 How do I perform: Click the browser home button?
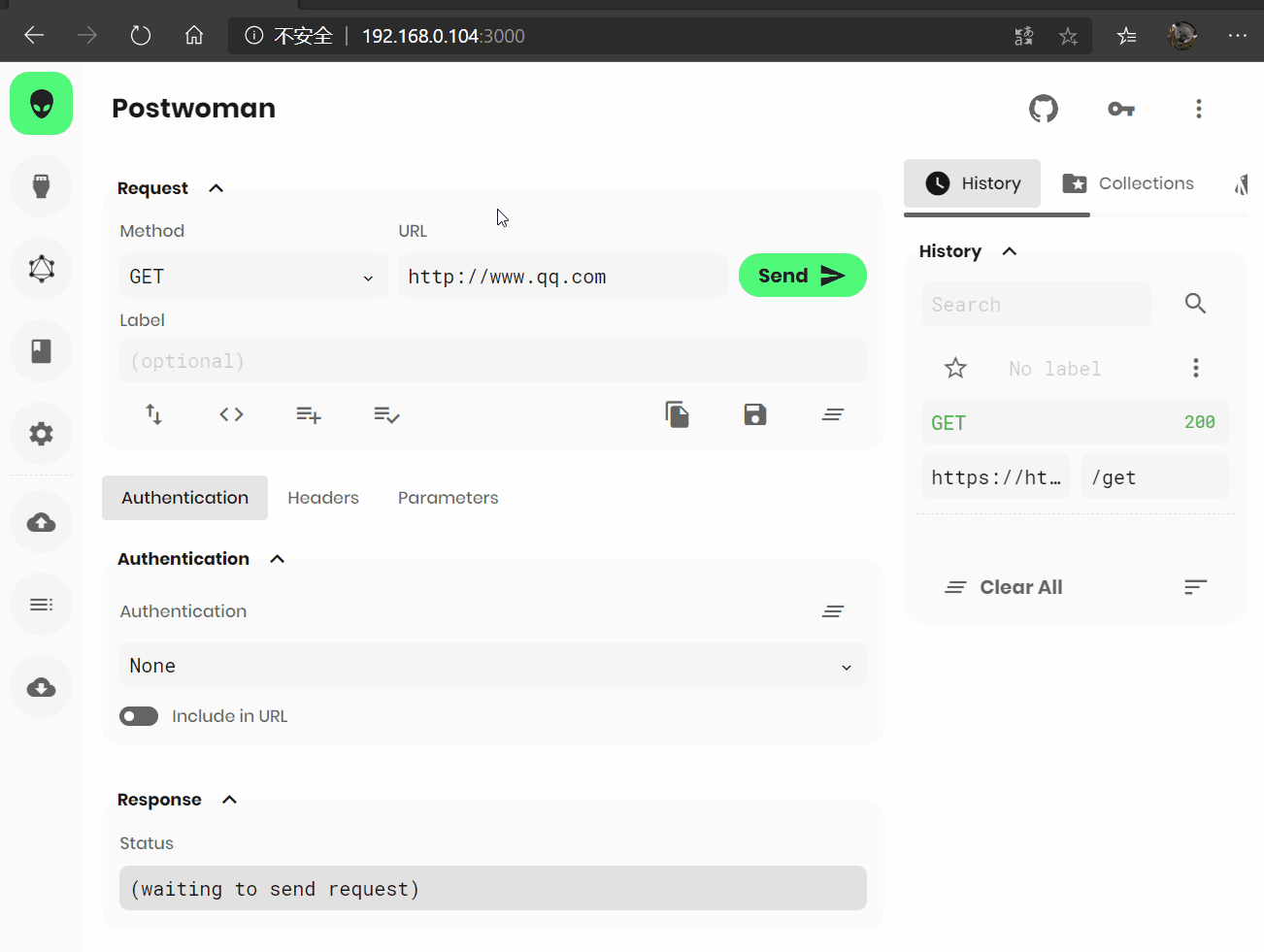tap(194, 36)
